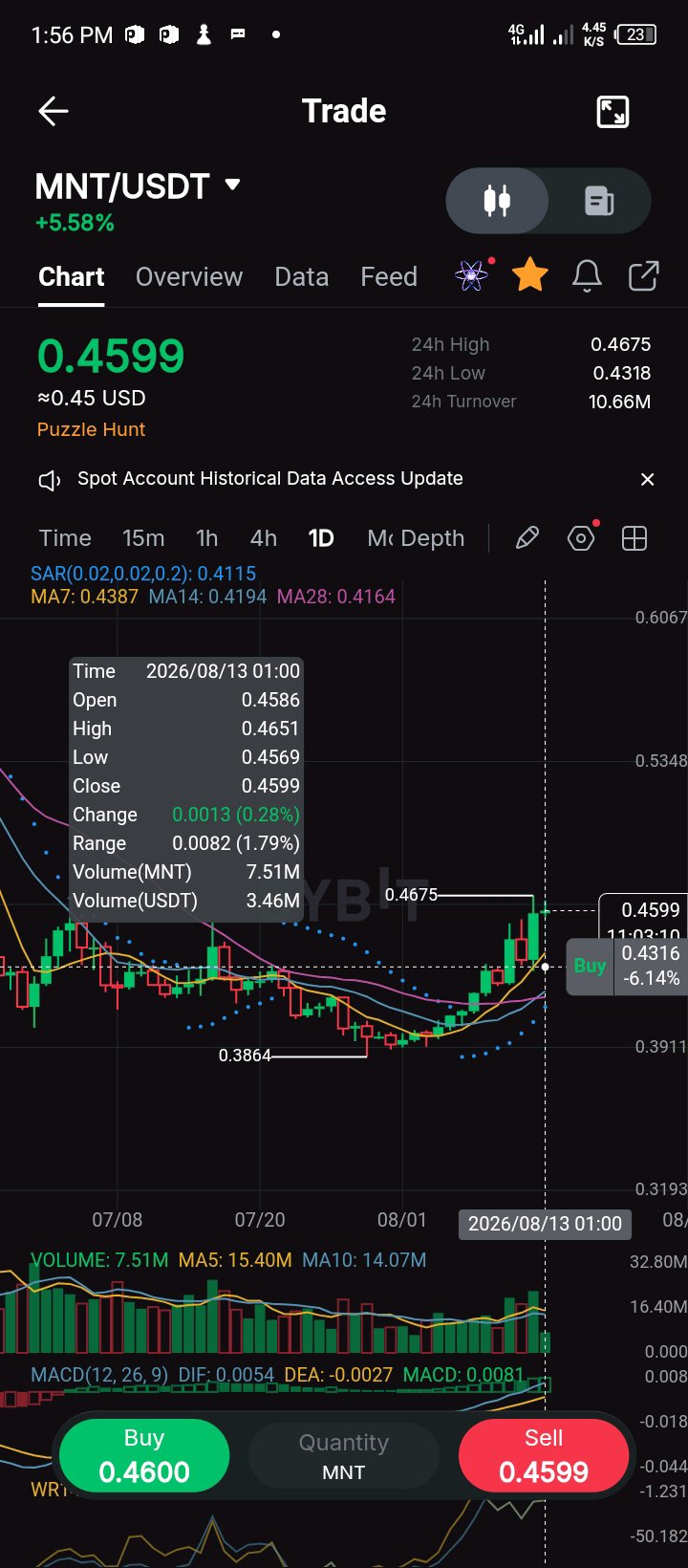Expand chart to fullscreen view
688x1568 pixels.
point(613,112)
